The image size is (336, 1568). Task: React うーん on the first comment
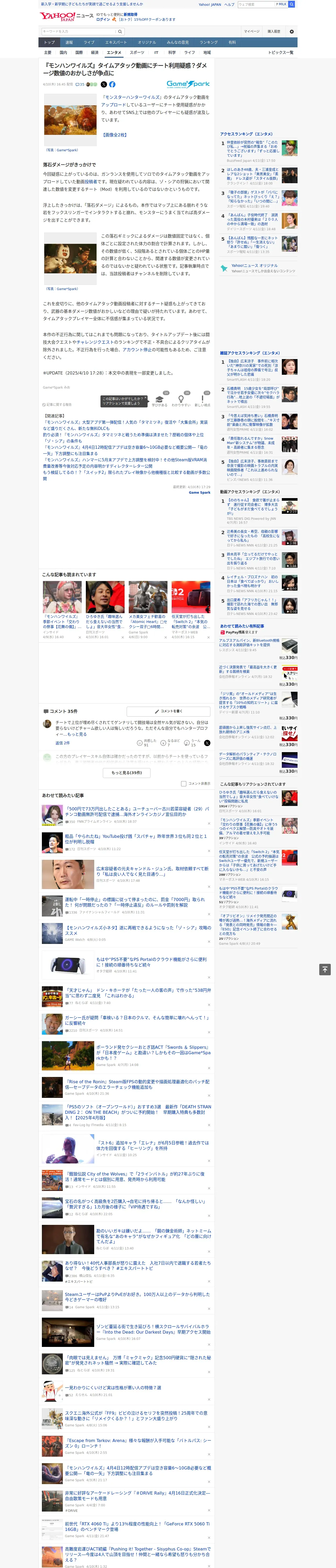[x=192, y=743]
